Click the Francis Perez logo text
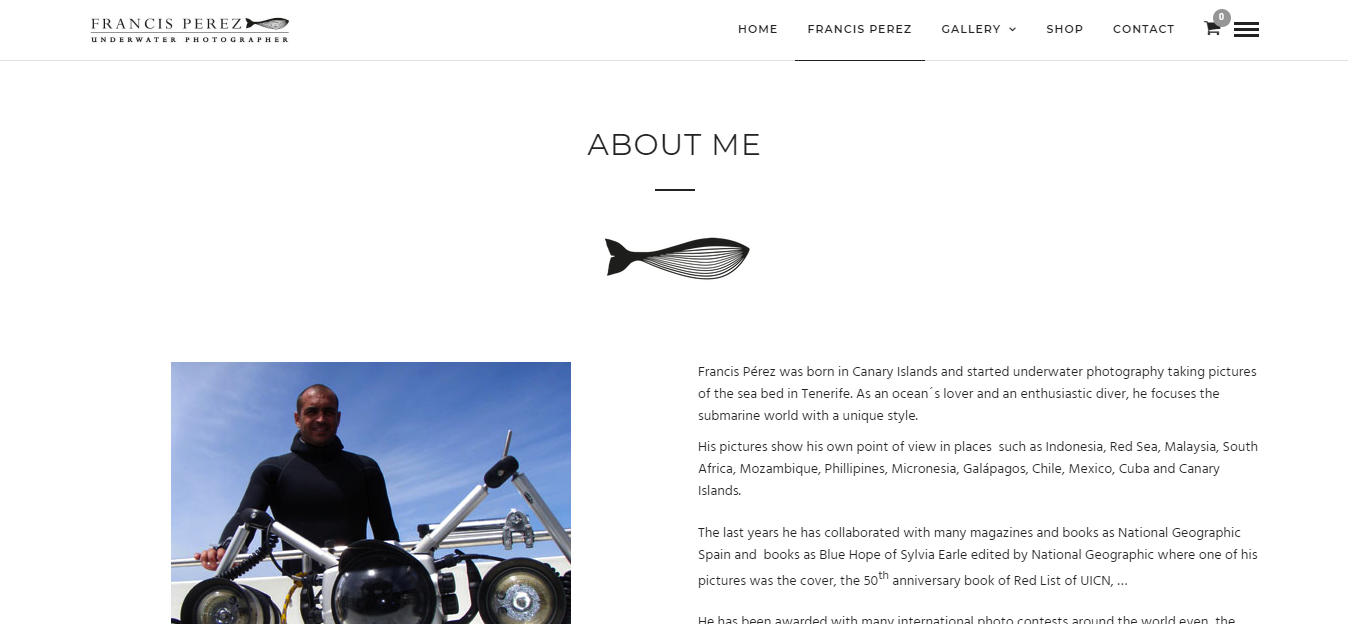1348x624 pixels. [166, 24]
